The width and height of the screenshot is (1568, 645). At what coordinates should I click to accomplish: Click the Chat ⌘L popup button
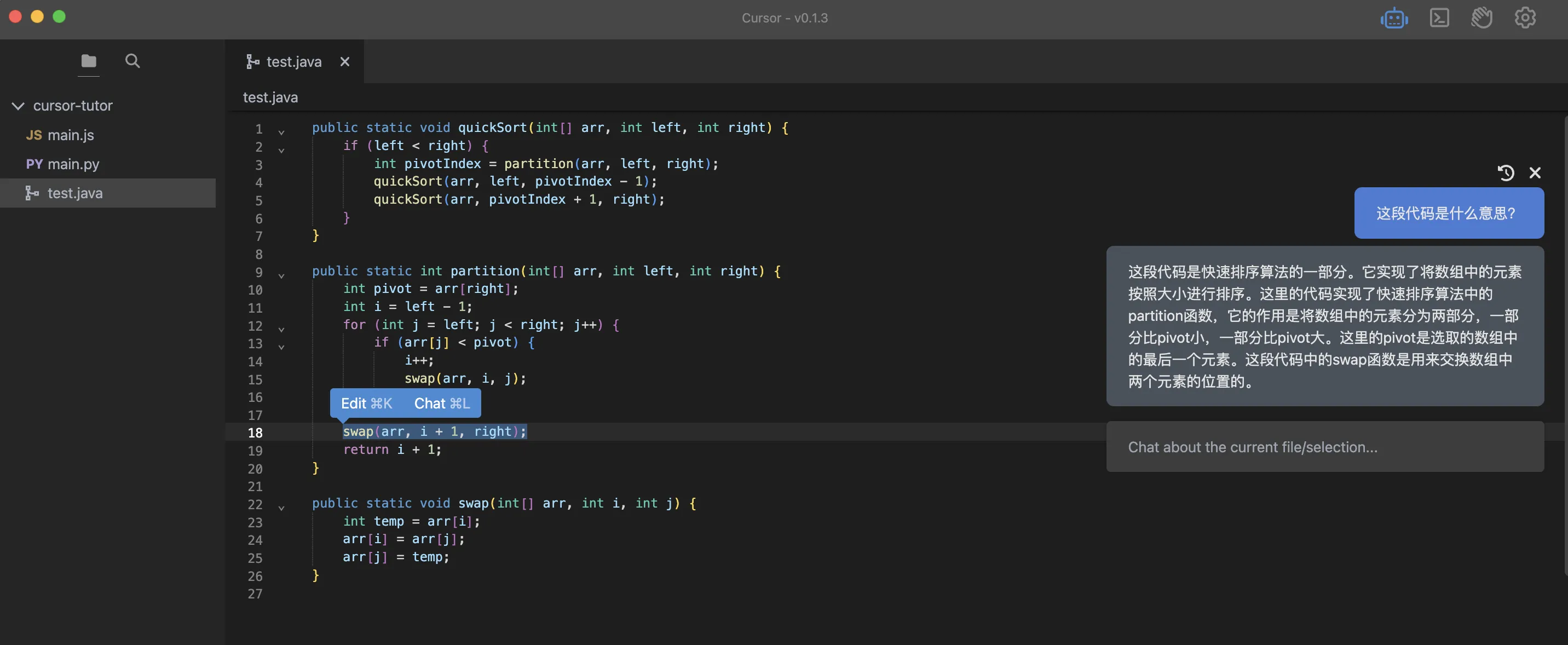(x=442, y=404)
